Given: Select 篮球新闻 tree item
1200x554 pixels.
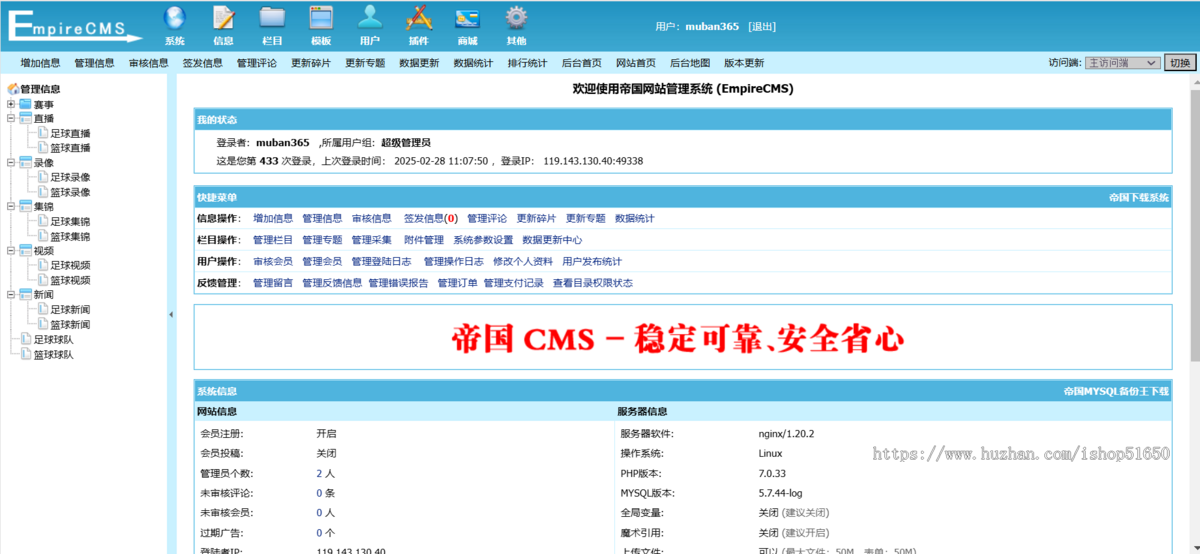Looking at the screenshot, I should 70,325.
